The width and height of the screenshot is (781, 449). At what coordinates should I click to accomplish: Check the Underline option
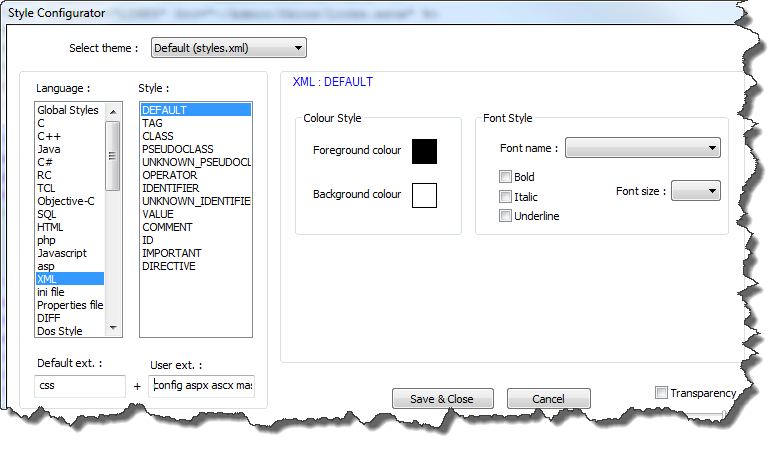[506, 216]
